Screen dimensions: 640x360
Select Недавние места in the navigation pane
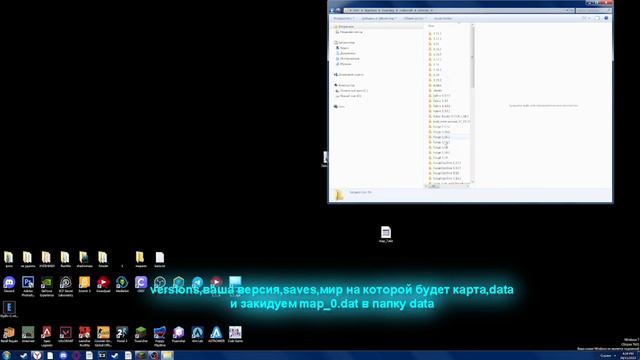(x=349, y=32)
